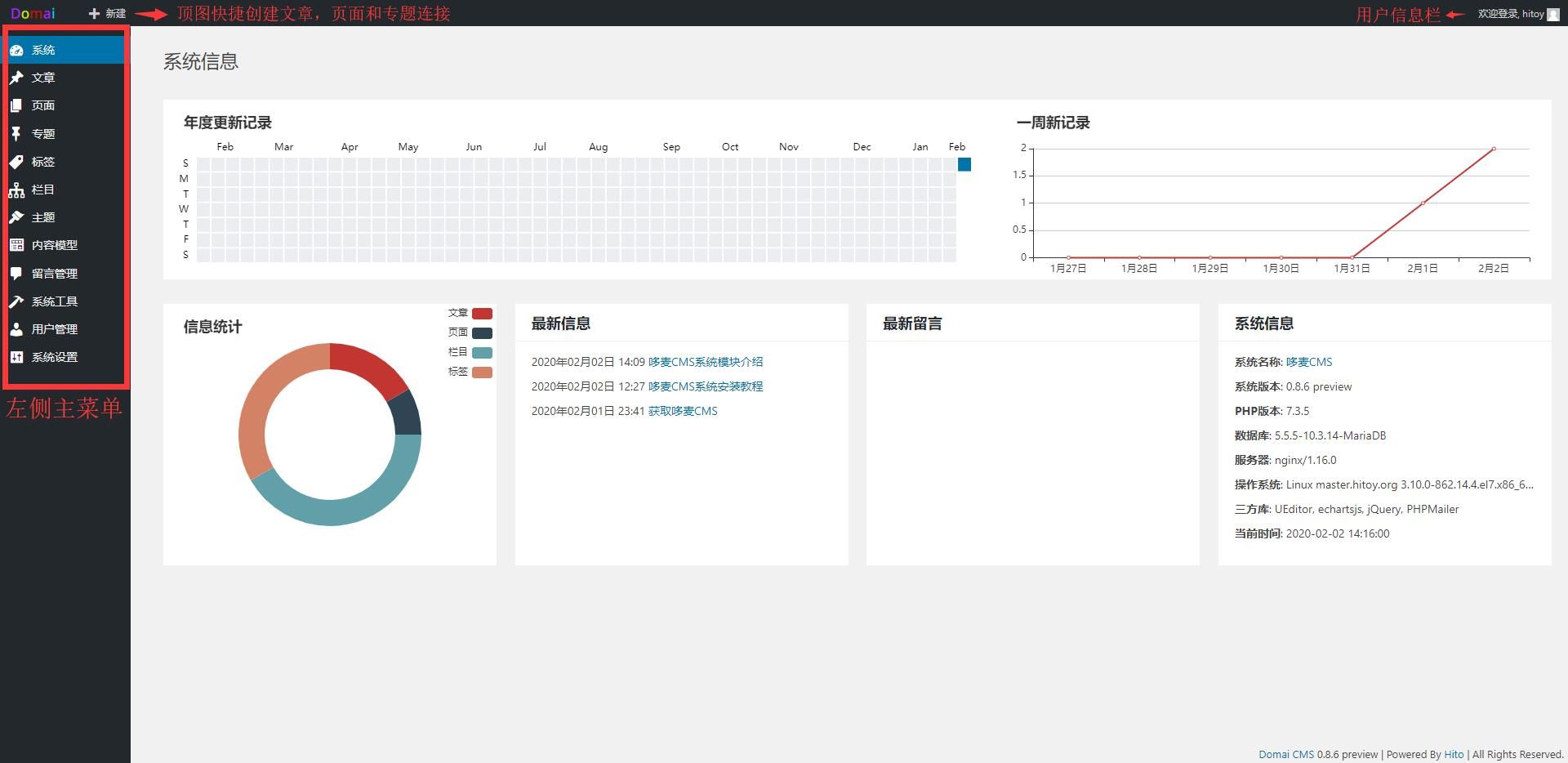Image resolution: width=1568 pixels, height=763 pixels.
Task: Go to 系统工具 menu
Action: tap(65, 301)
